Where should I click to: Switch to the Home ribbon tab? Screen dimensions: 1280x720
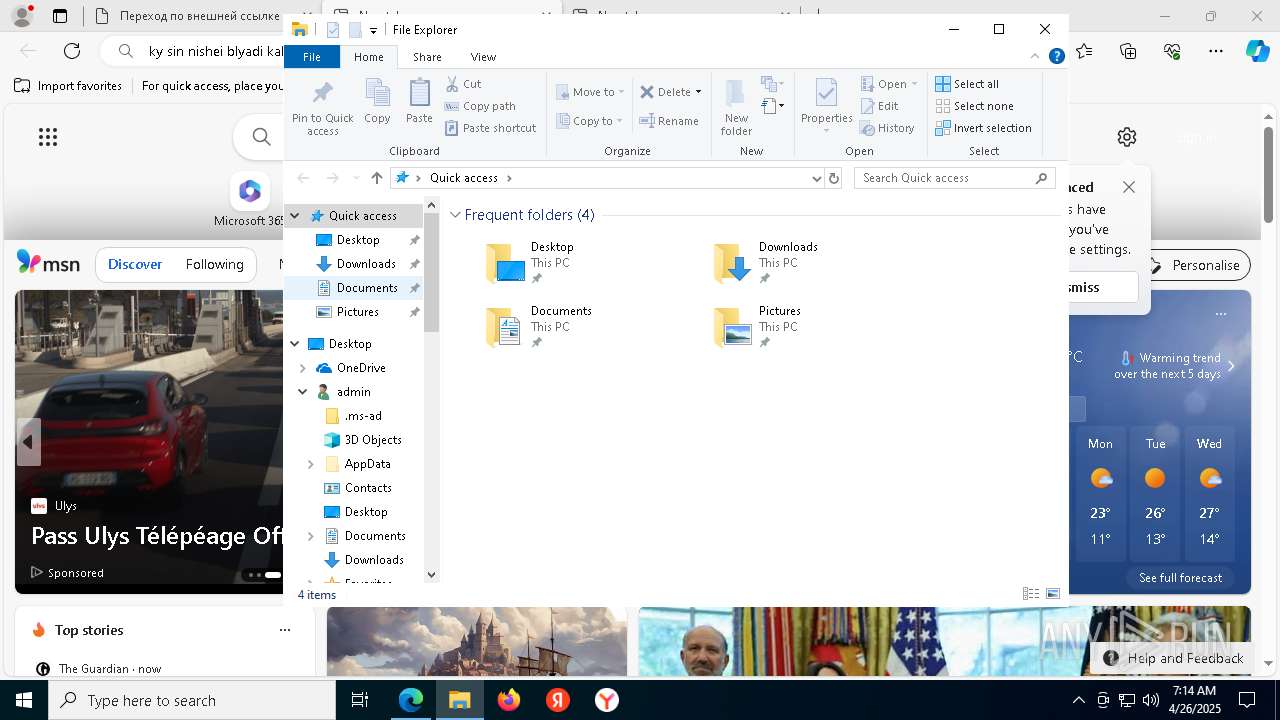[x=368, y=57]
